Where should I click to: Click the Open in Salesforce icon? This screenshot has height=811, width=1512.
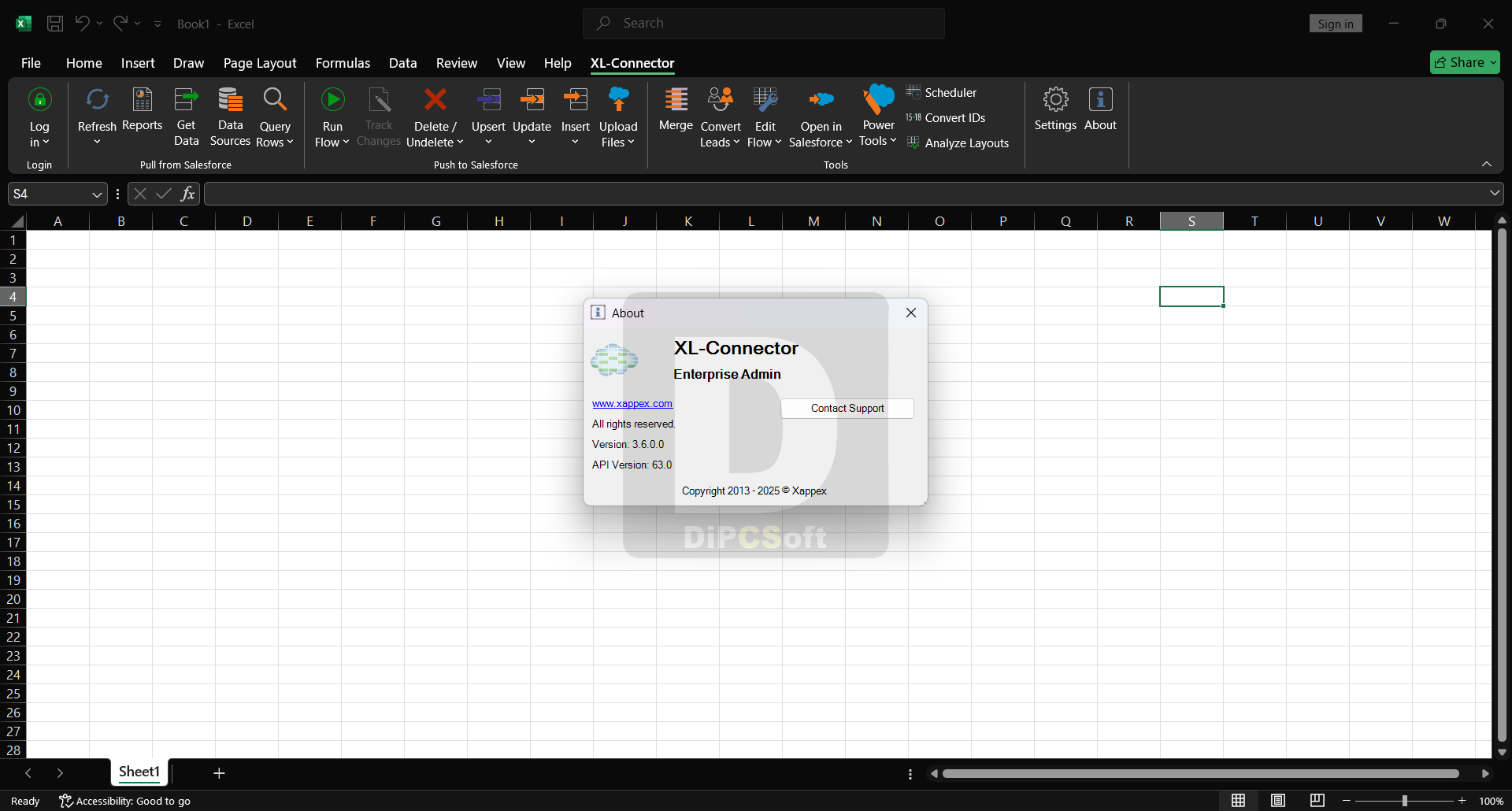821,100
